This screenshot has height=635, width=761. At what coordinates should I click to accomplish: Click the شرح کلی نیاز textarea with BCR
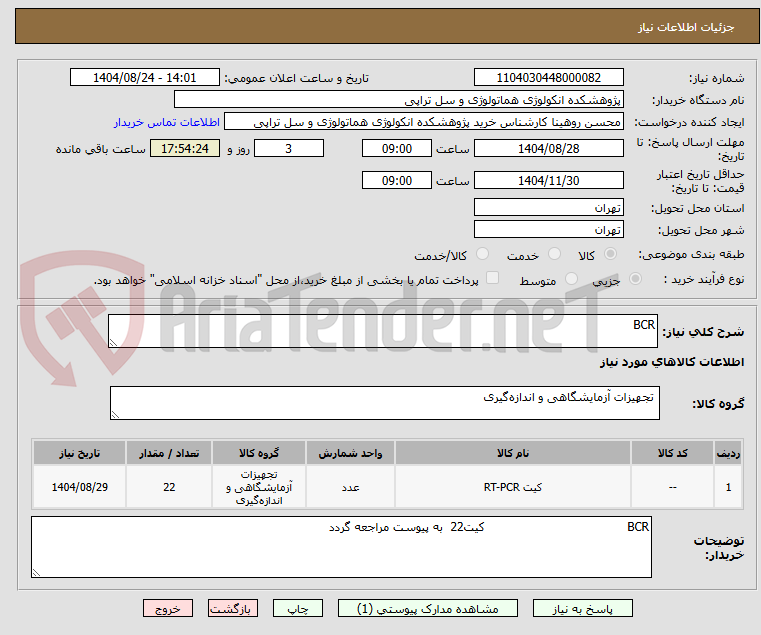click(x=383, y=331)
